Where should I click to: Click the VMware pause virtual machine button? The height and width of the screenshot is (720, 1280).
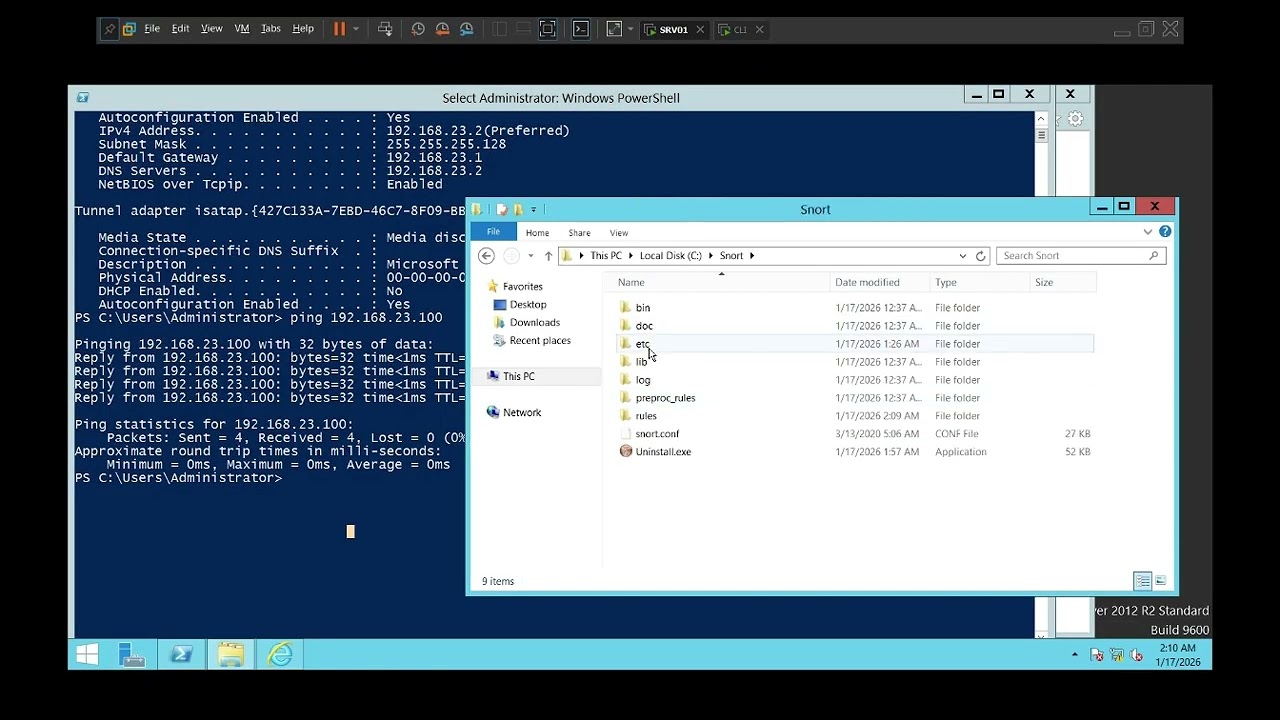[339, 29]
